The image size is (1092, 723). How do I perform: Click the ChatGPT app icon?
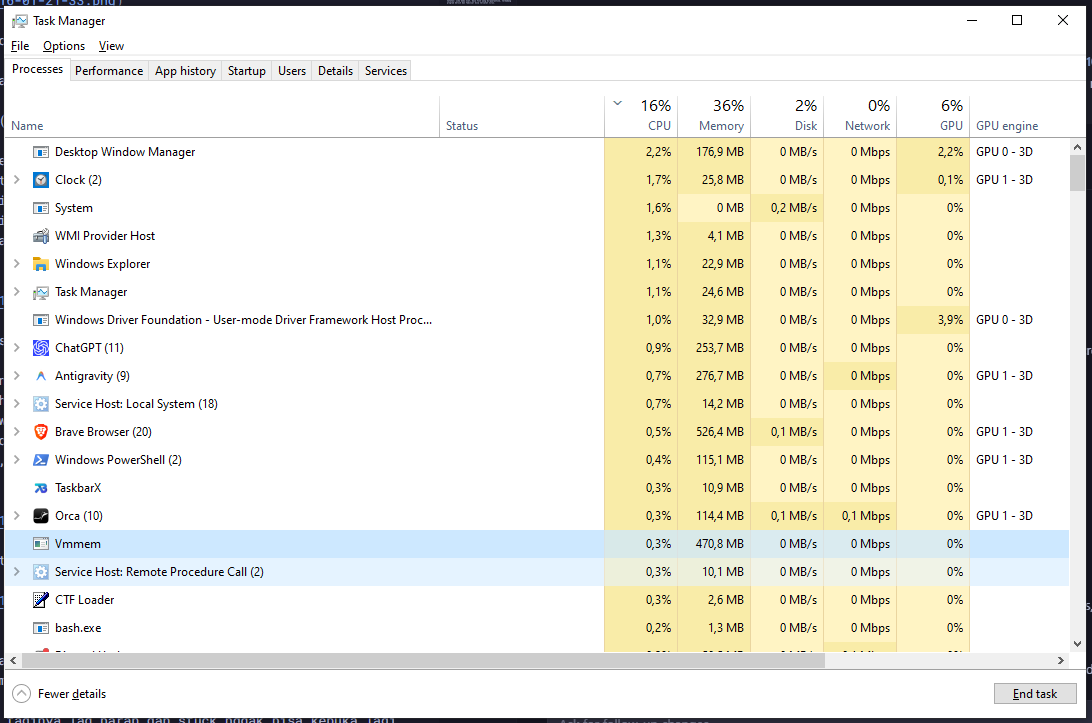(x=41, y=348)
